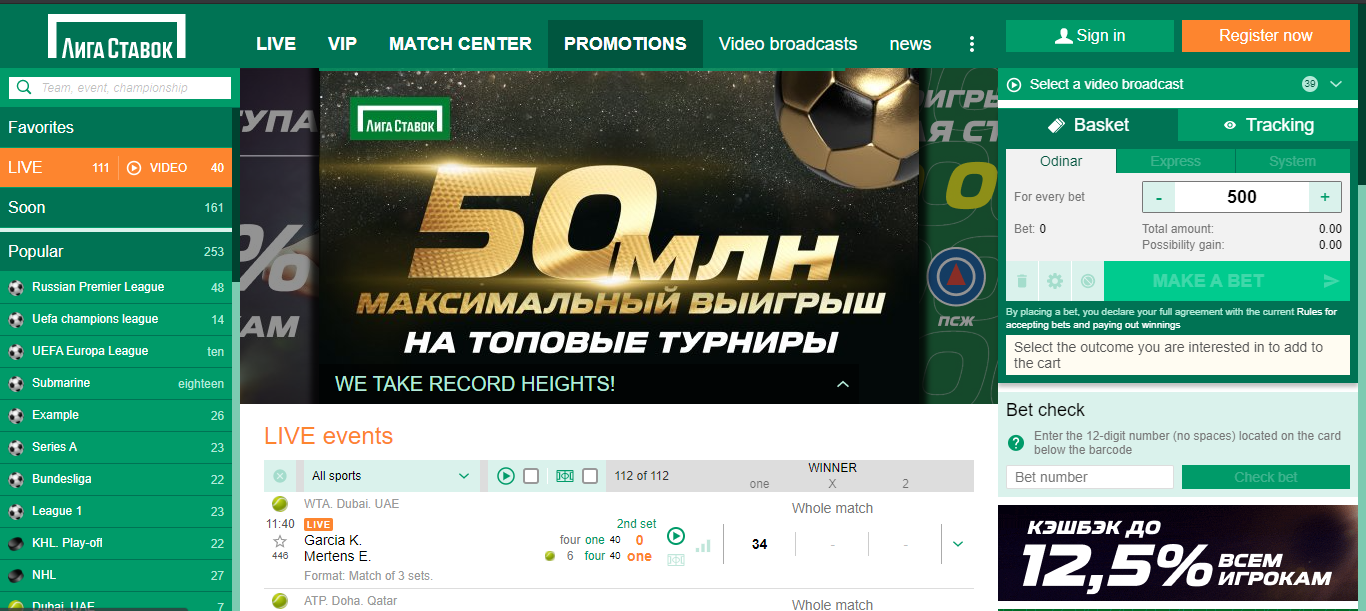1366x611 pixels.
Task: Open the three-dot more menu in navigation
Action: (x=971, y=44)
